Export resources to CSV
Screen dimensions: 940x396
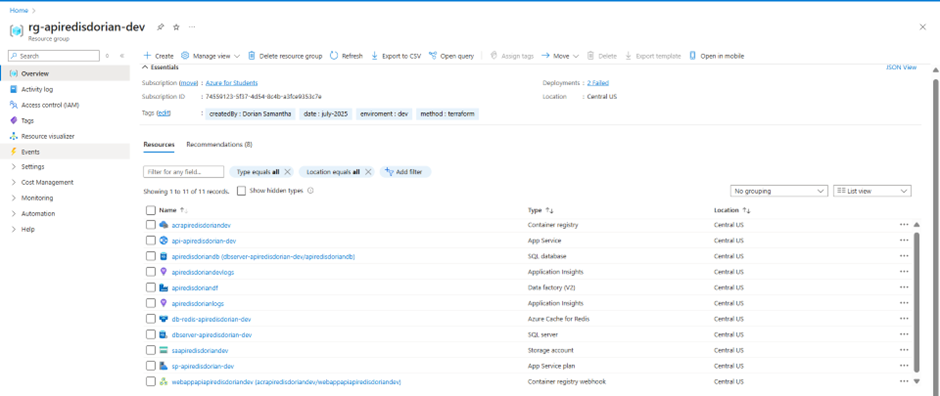396,56
